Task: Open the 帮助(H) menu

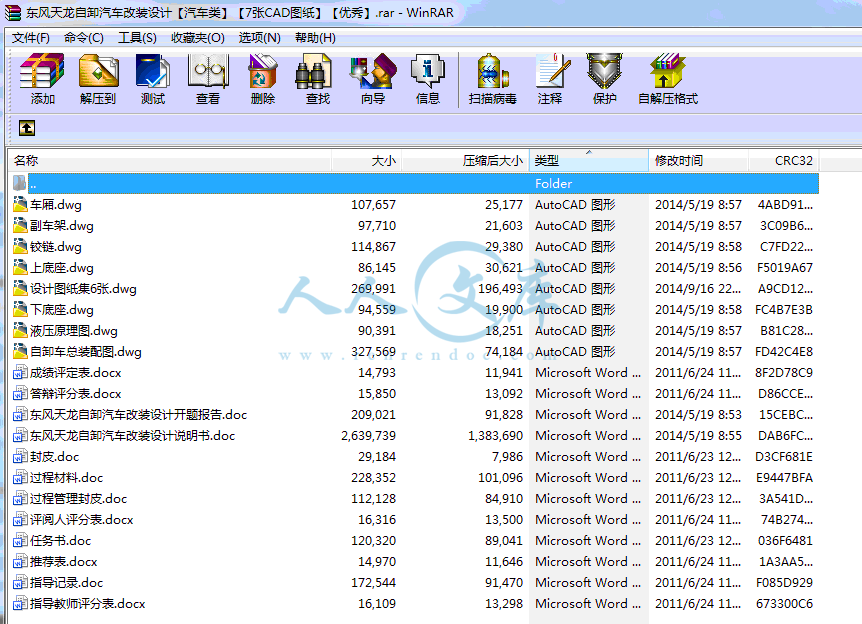Action: click(315, 38)
